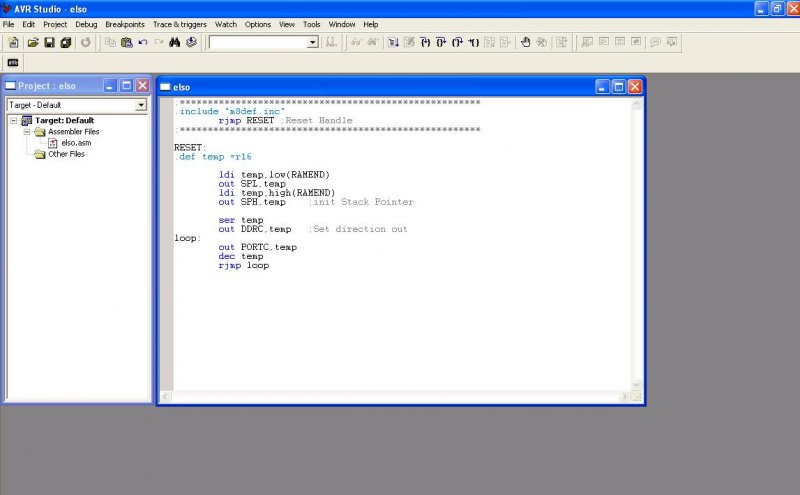Click the editor's vertical scrollbar up arrow
This screenshot has height=495, width=800.
(636, 104)
